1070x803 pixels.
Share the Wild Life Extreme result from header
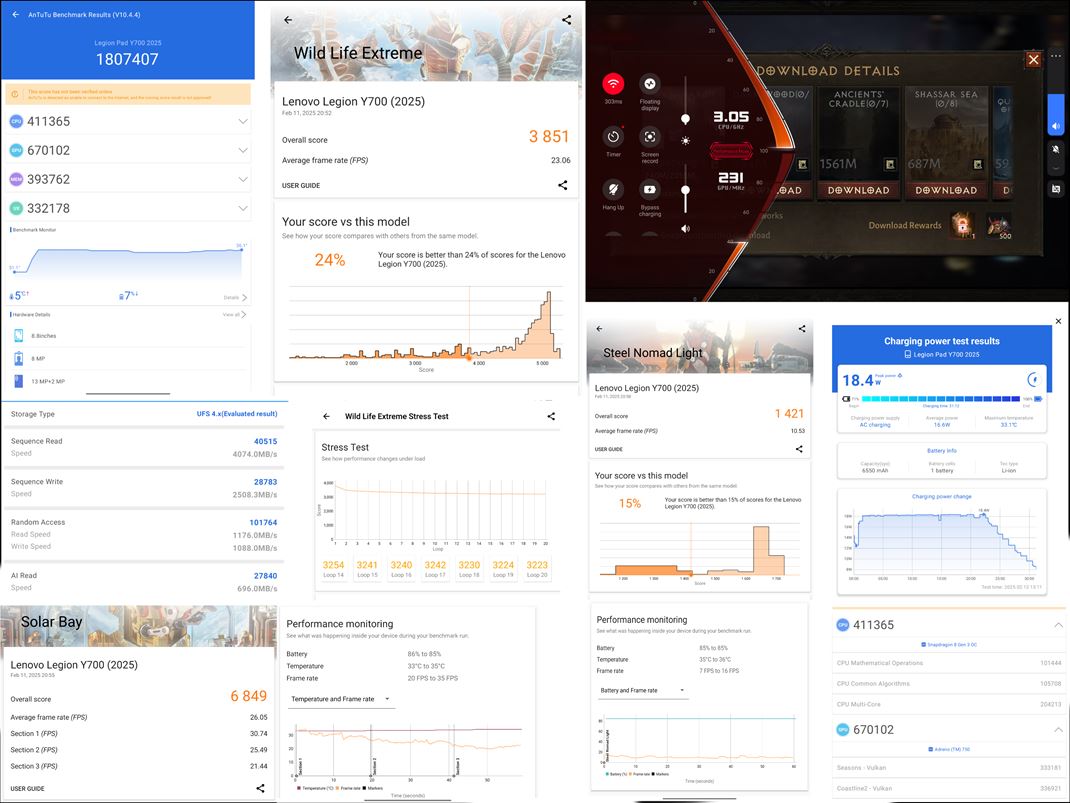pyautogui.click(x=566, y=20)
